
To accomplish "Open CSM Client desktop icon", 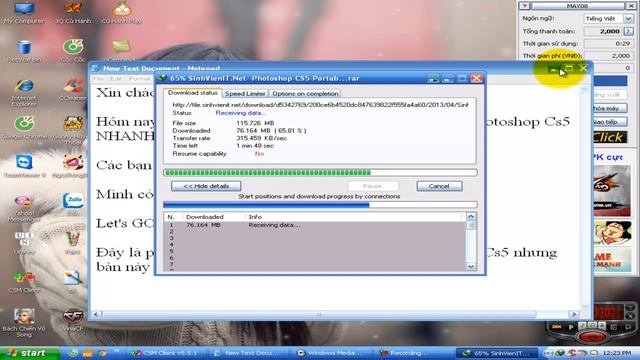I will tap(24, 282).
